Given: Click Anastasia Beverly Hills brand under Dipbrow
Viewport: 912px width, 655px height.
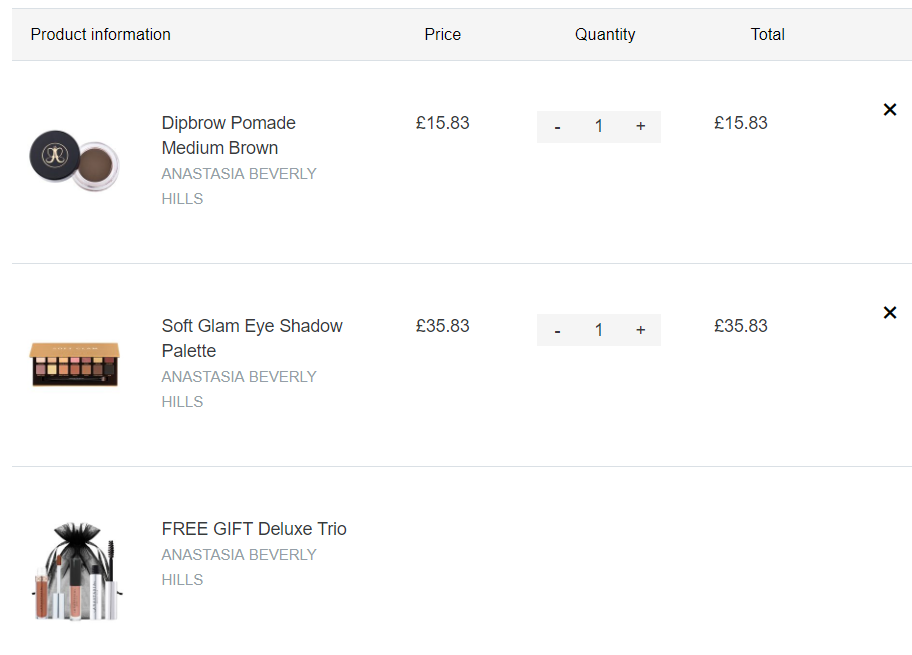Looking at the screenshot, I should tap(239, 186).
